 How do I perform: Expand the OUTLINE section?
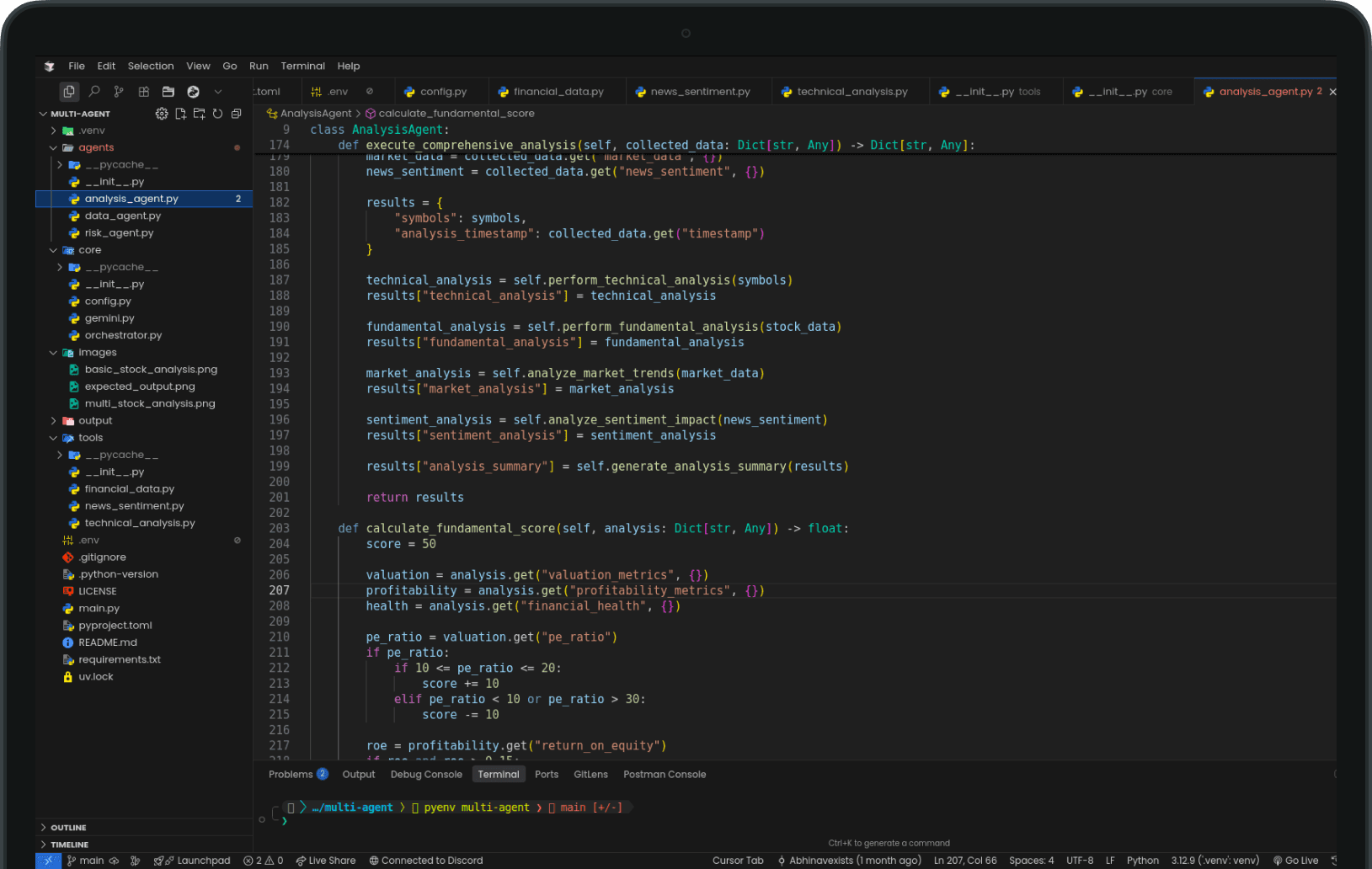(x=68, y=828)
